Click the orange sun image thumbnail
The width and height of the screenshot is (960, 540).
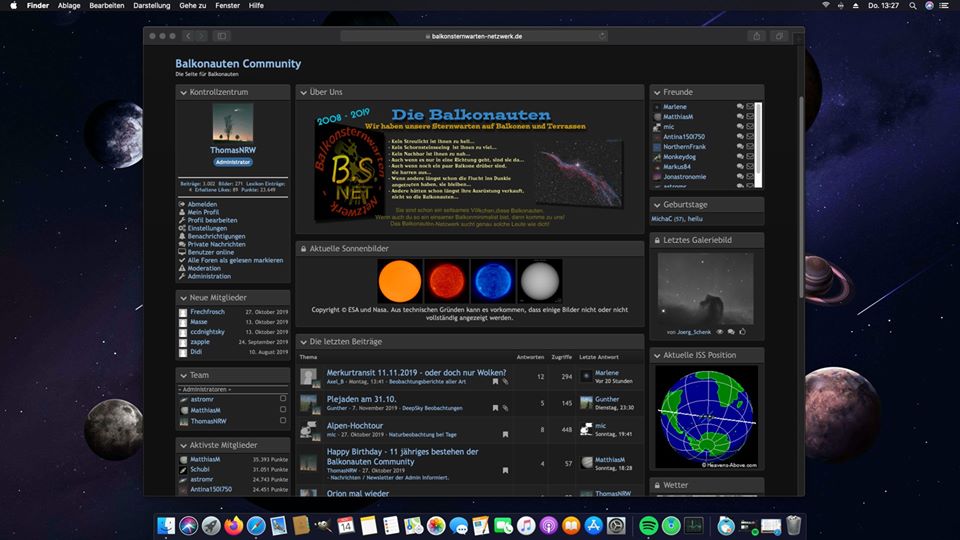399,281
